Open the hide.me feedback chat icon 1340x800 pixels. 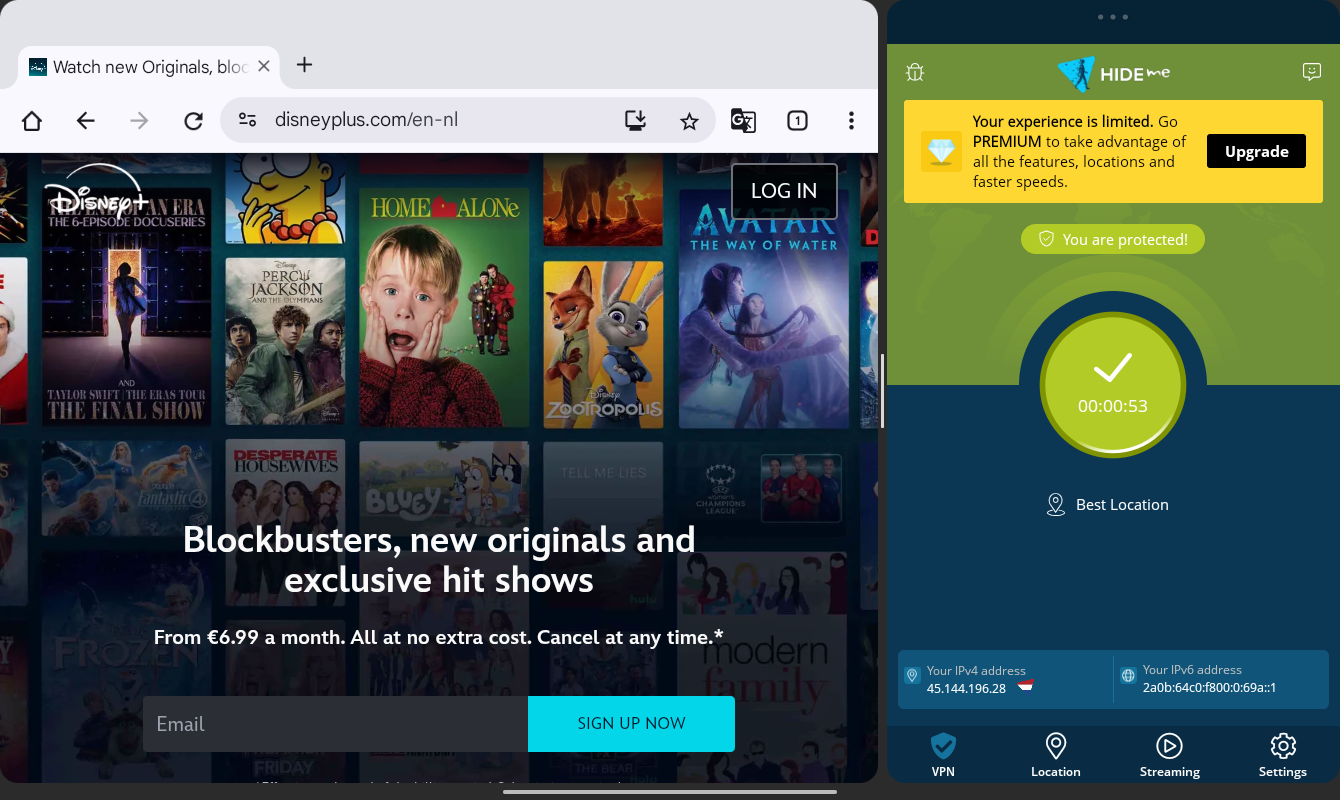1312,72
